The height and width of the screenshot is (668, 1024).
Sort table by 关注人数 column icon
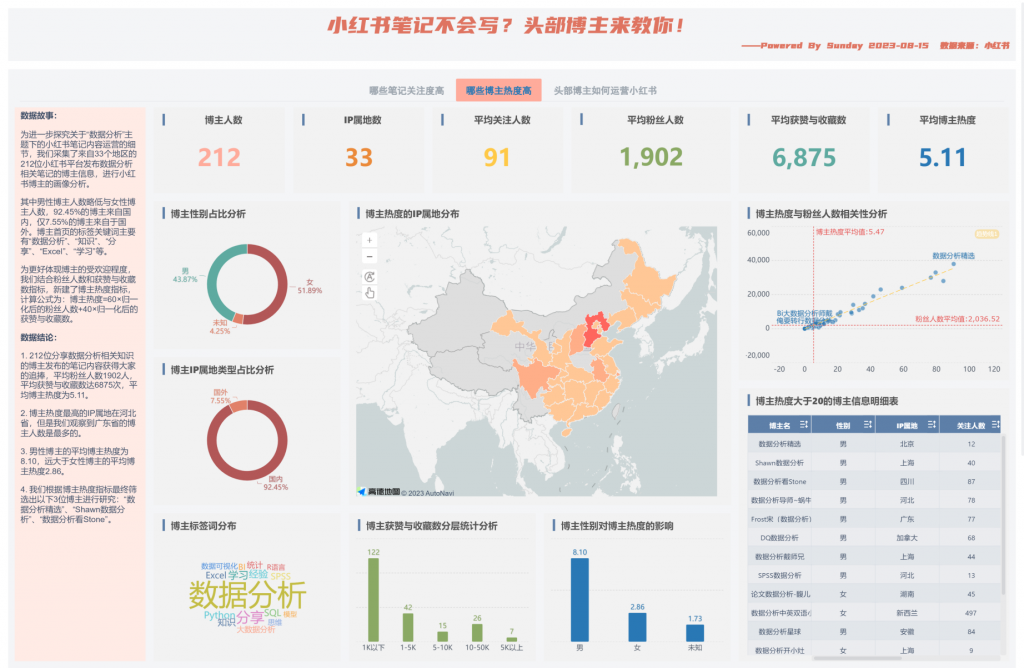(995, 425)
